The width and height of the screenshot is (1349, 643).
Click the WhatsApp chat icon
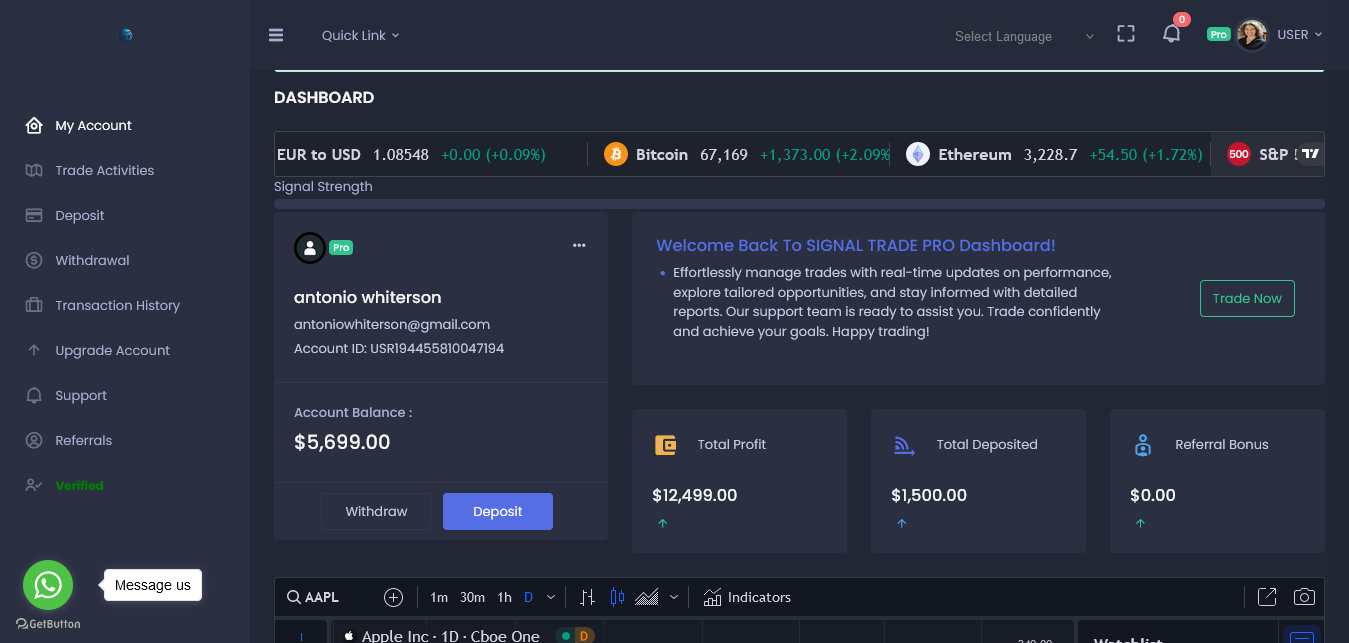(x=48, y=585)
